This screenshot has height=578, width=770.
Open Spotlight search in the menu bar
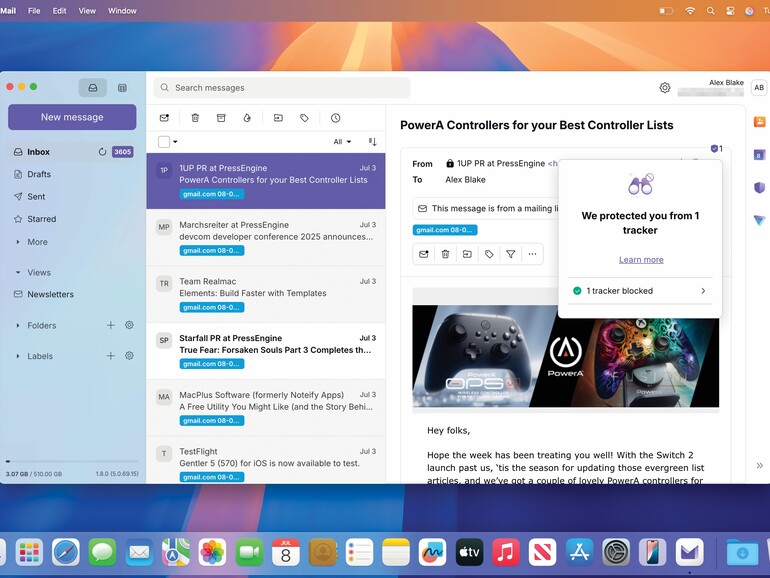(x=711, y=11)
